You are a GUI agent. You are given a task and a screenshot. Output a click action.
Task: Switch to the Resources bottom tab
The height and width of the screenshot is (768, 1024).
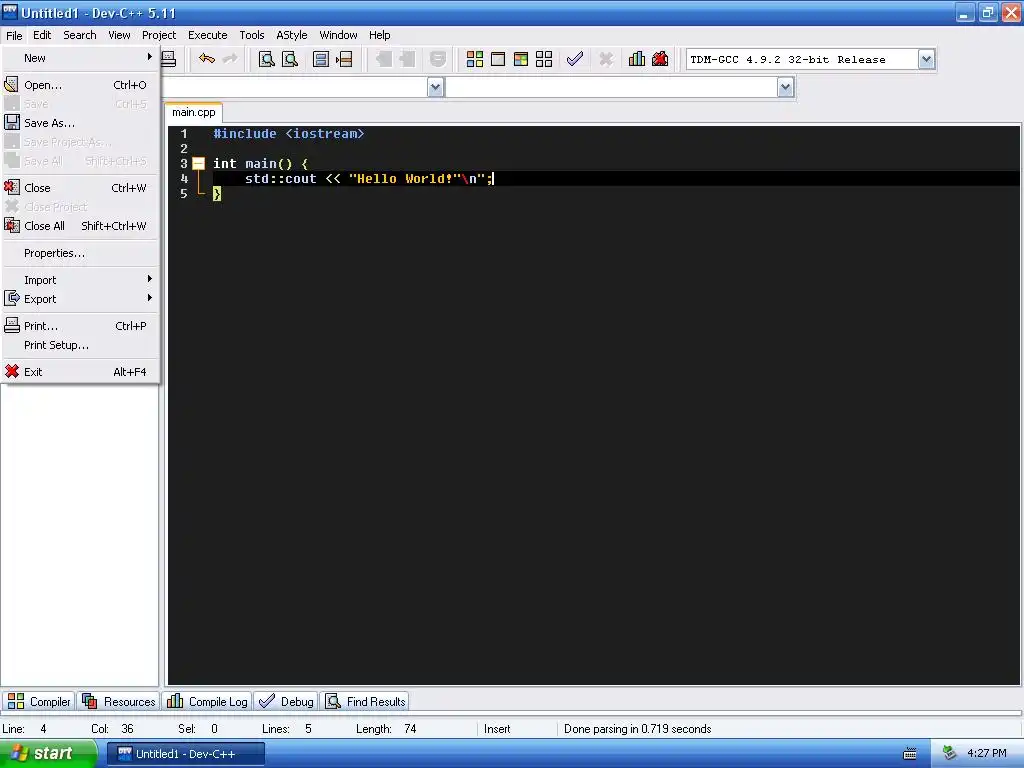click(118, 701)
